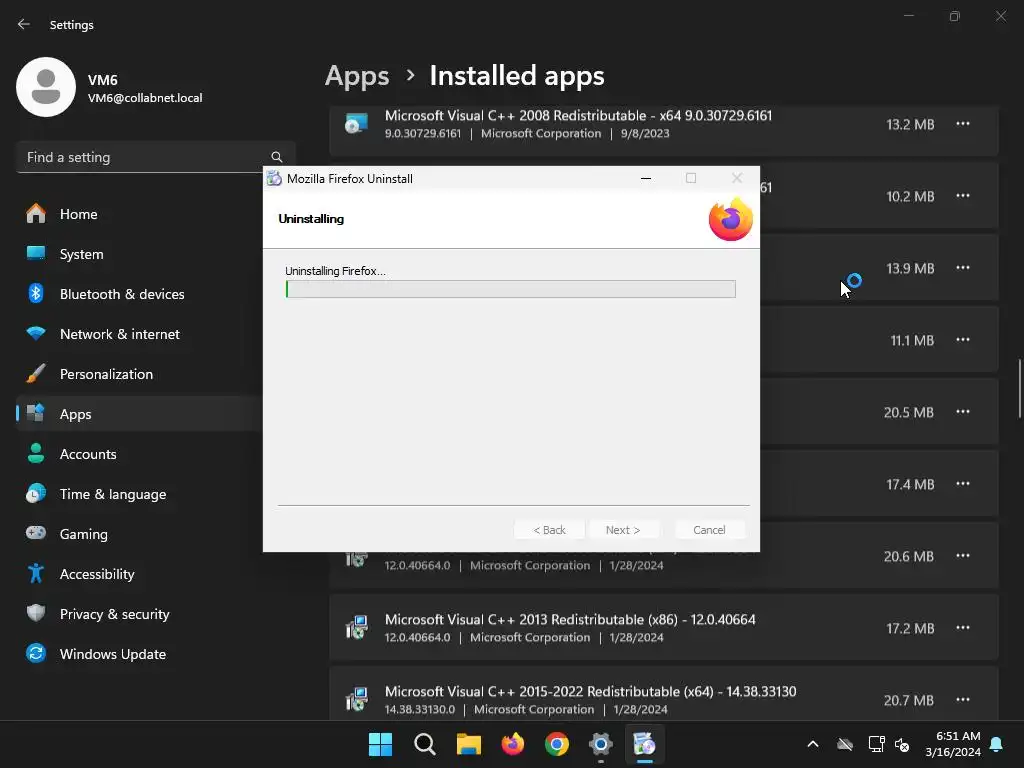Click the Windows Update refresh icon
Image resolution: width=1024 pixels, height=768 pixels.
point(36,653)
